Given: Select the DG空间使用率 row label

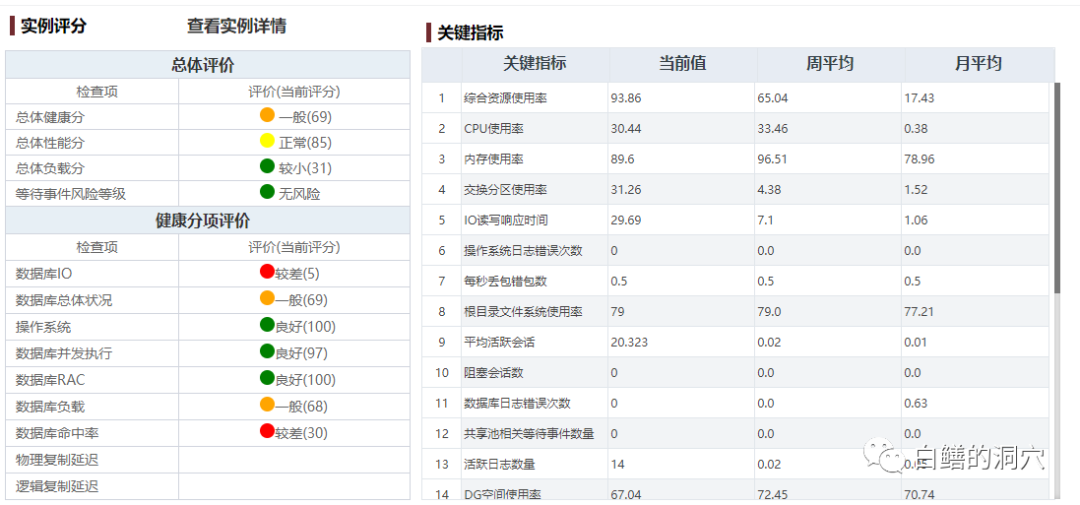Looking at the screenshot, I should [x=502, y=495].
